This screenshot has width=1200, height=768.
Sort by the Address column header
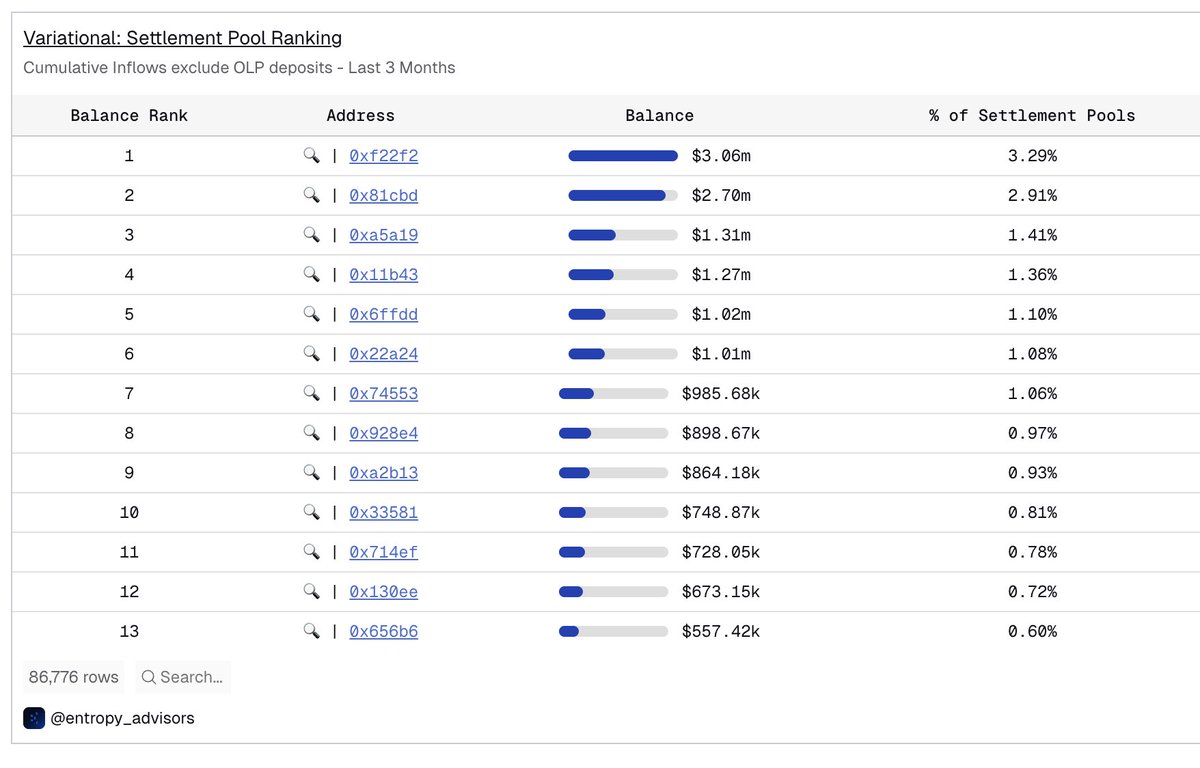361,116
